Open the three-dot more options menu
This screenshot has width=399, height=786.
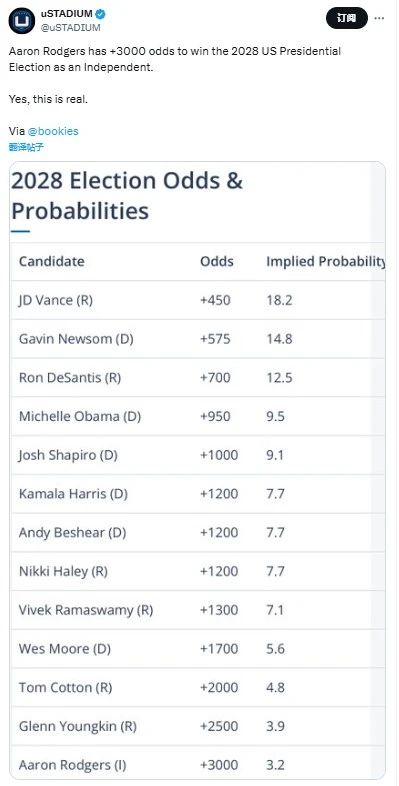coord(379,19)
